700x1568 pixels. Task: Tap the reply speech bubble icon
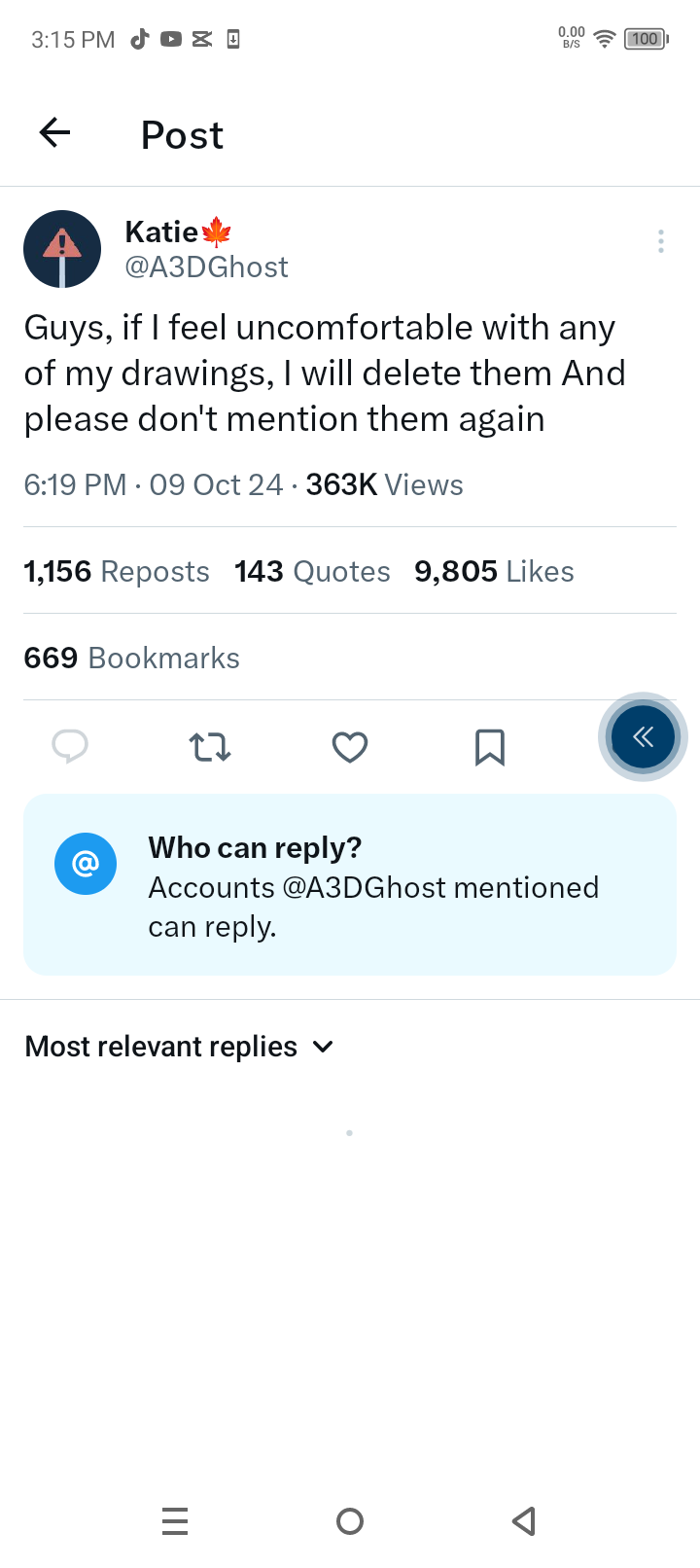tap(70, 747)
